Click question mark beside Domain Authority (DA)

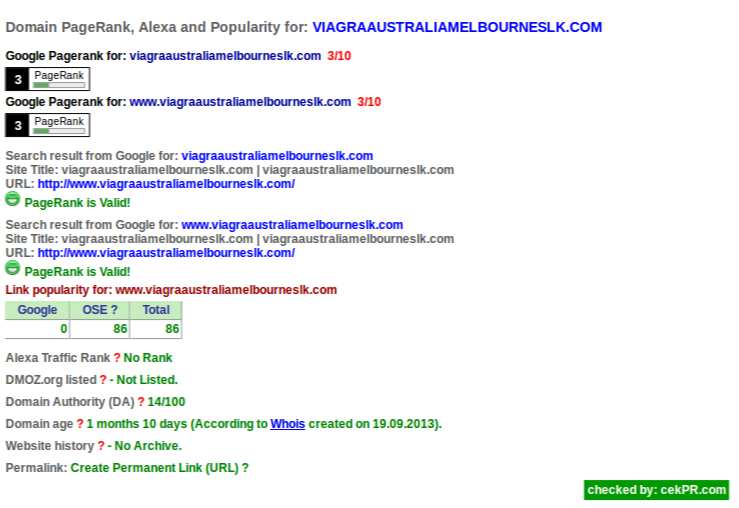[140, 402]
